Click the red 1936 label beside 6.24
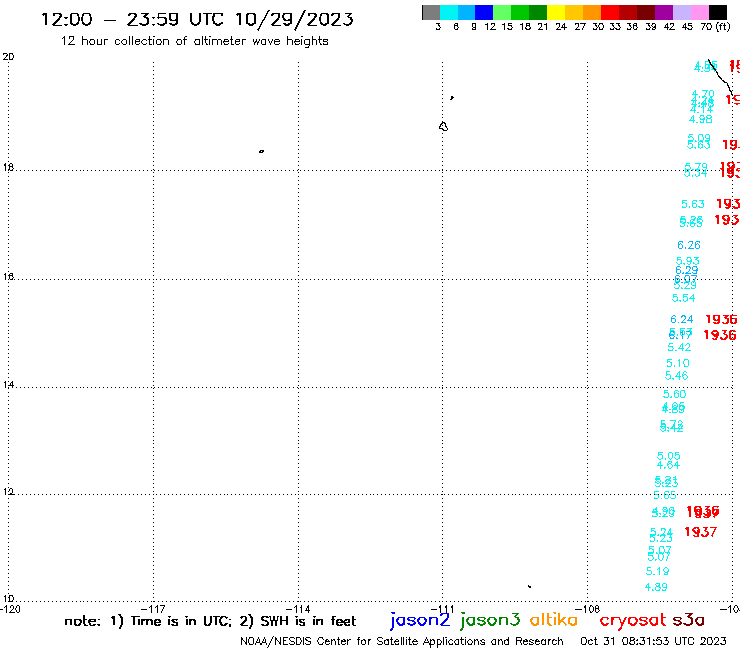 point(721,319)
